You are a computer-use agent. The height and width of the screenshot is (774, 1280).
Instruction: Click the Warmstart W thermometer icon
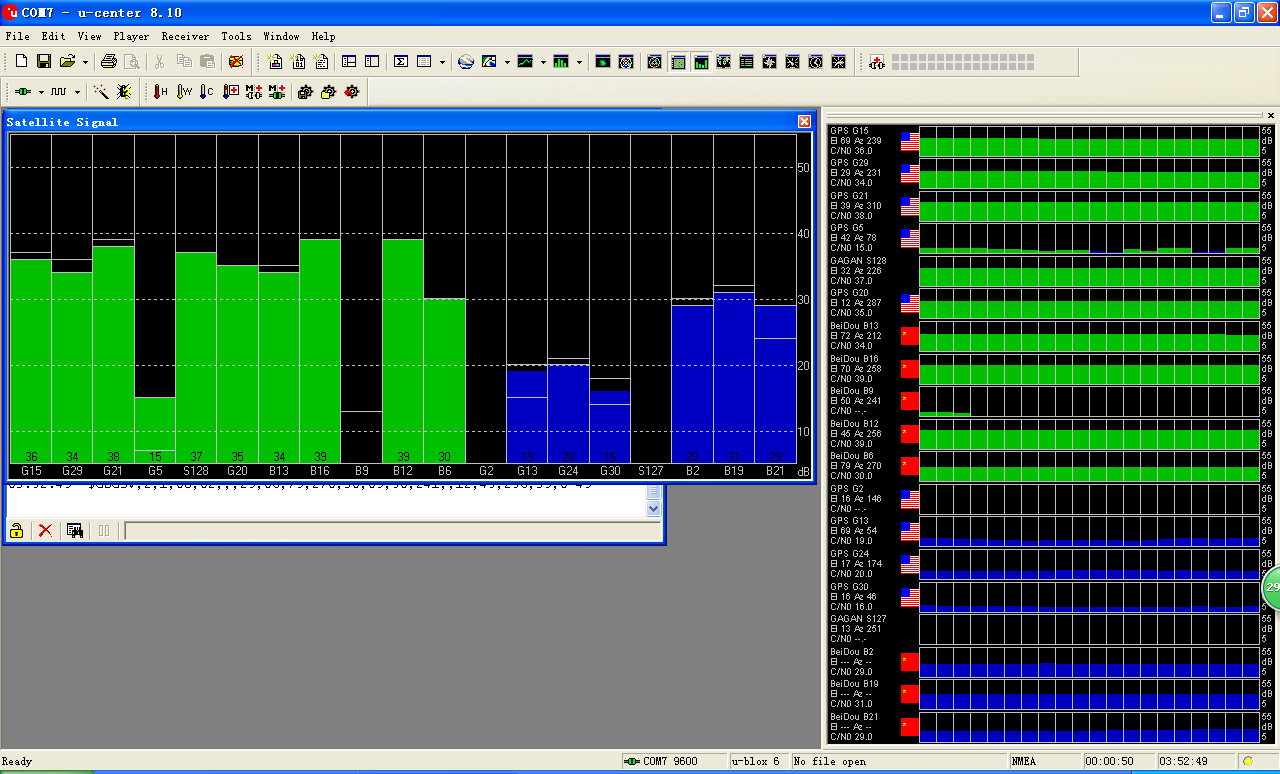pos(184,92)
